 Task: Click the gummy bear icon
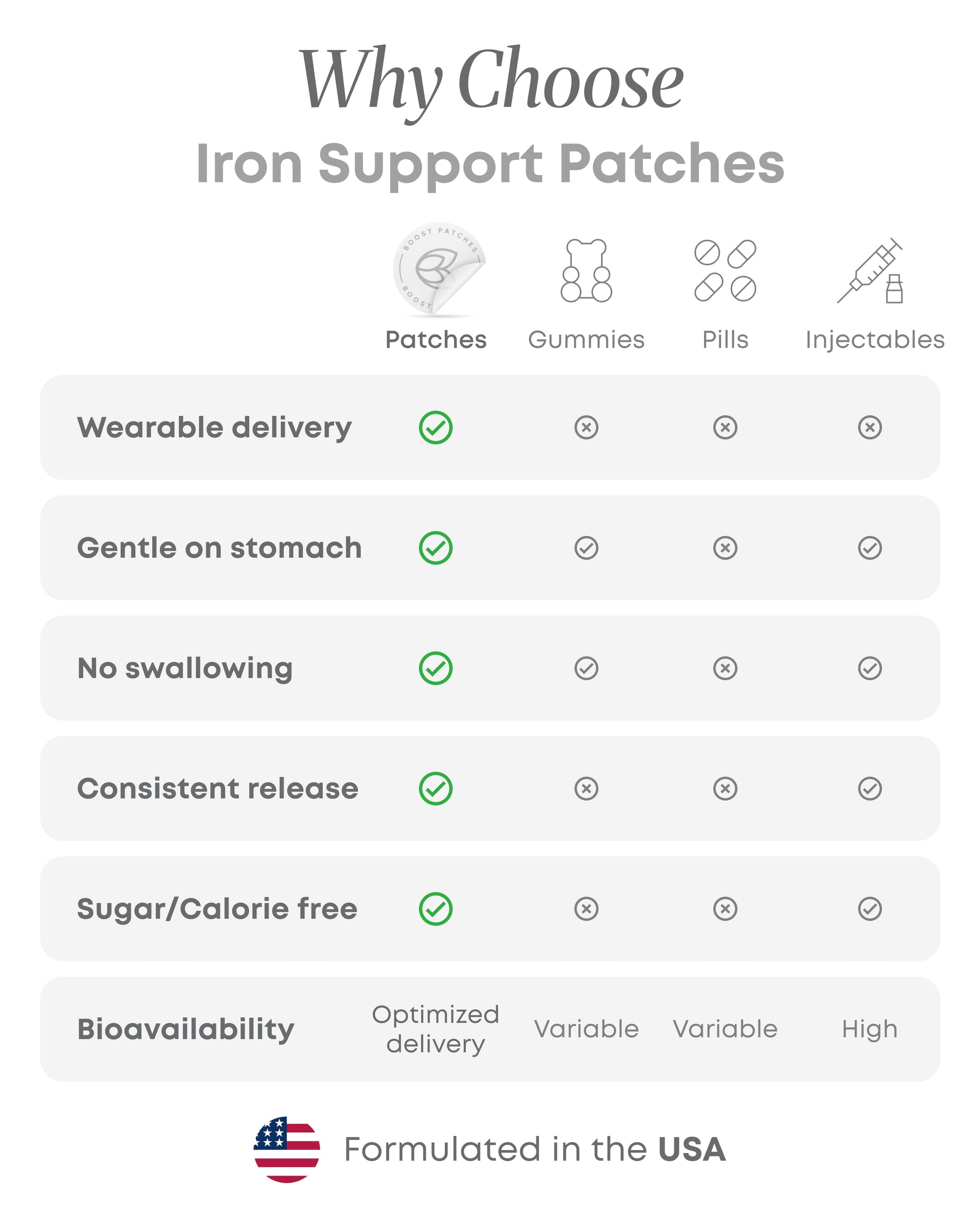586,270
